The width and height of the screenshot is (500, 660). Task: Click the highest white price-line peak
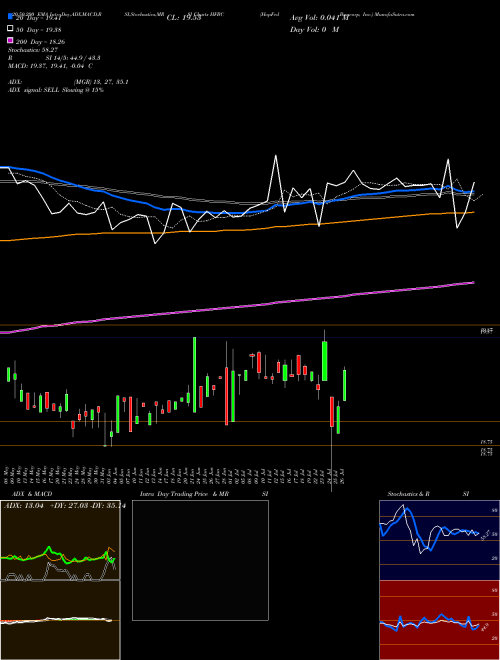coord(276,156)
